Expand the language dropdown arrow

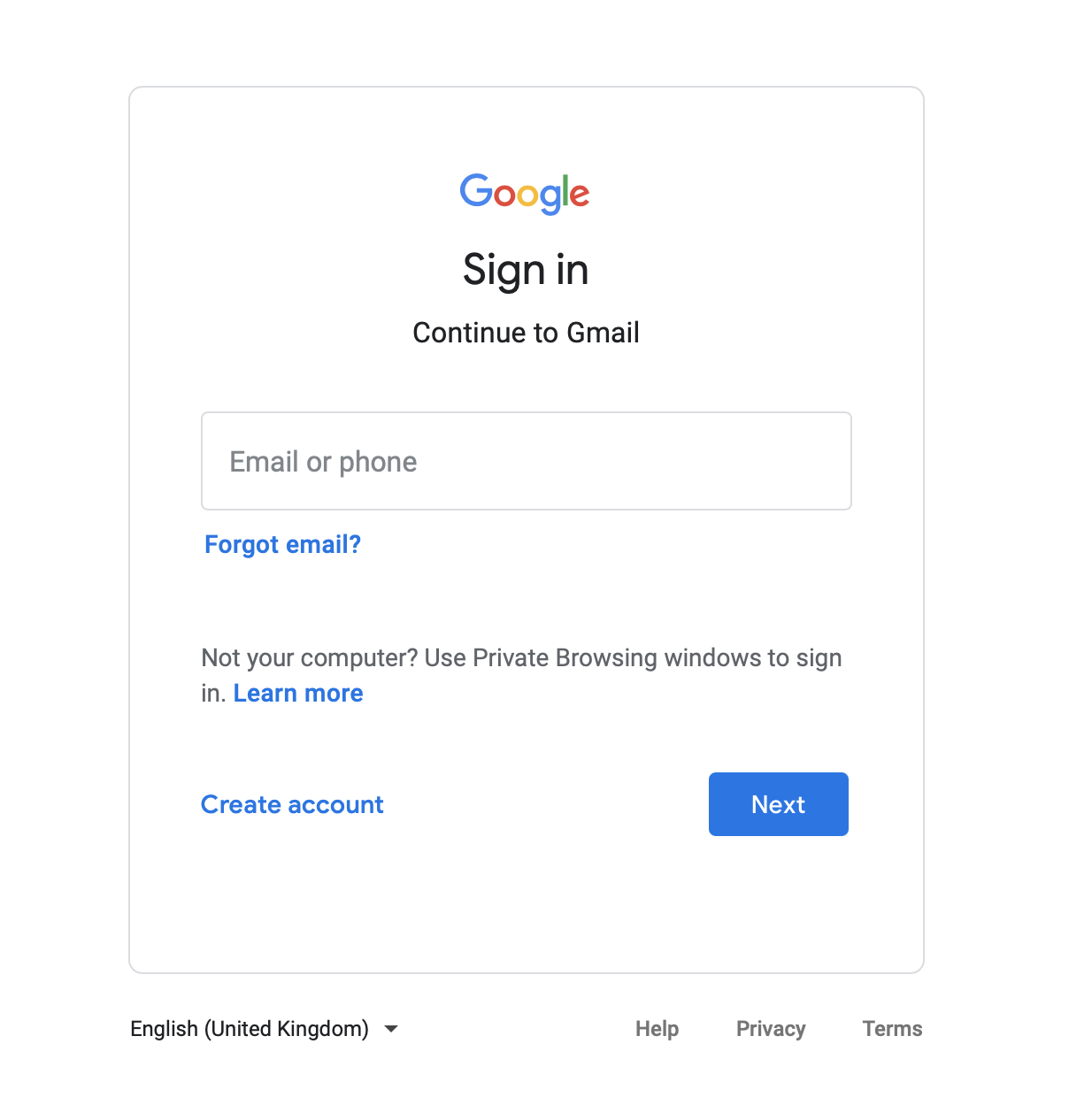[391, 1029]
